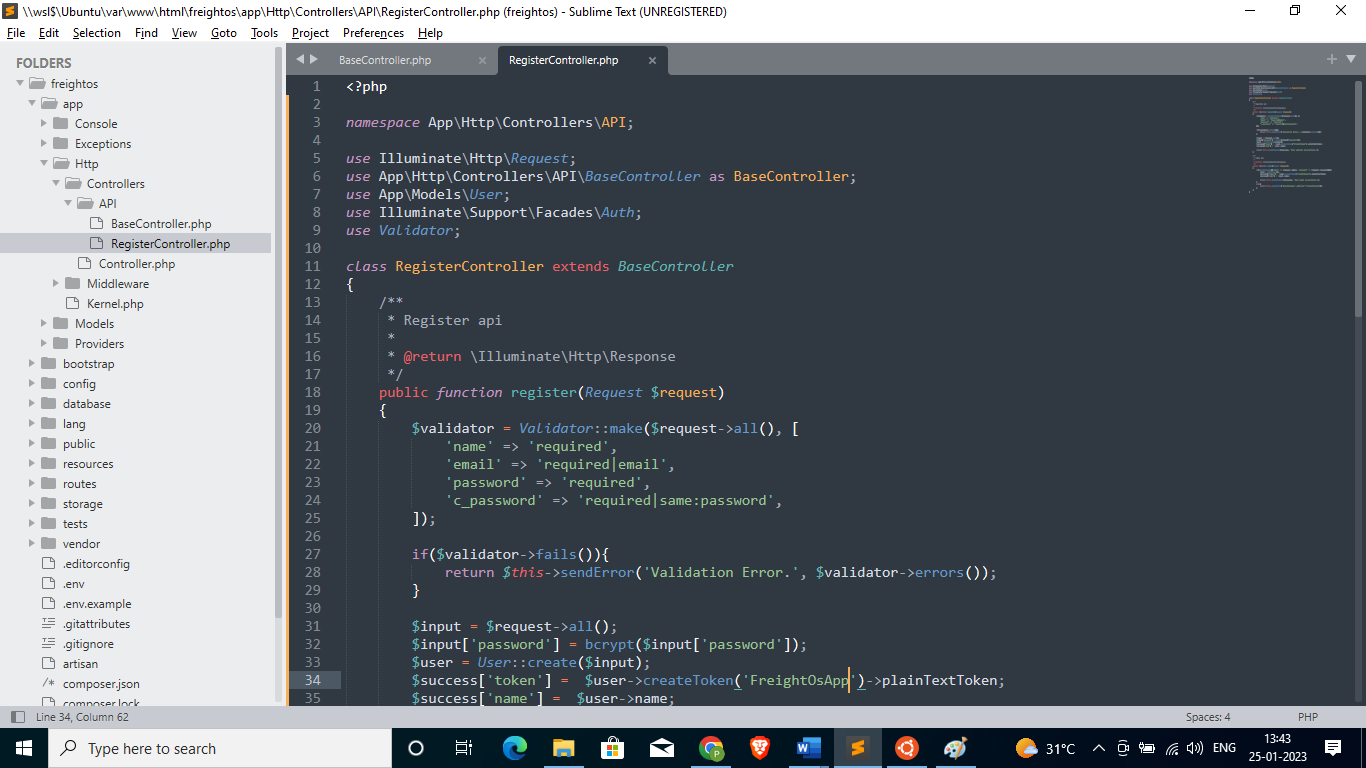
Task: Go to next tab with right arrow
Action: (x=314, y=60)
